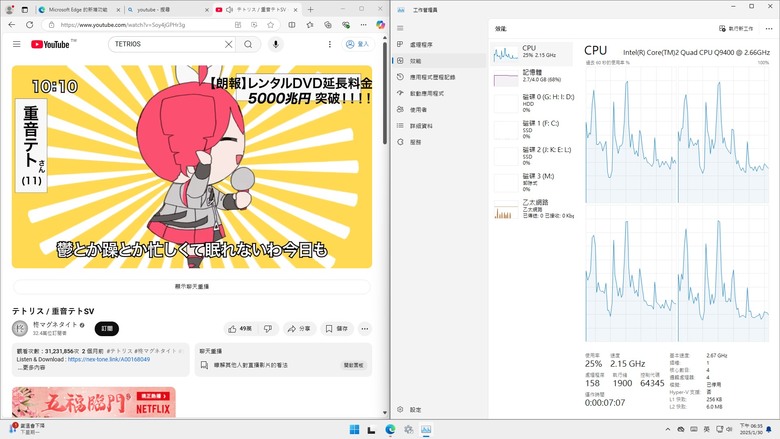Open the Users page in Task Manager
Image resolution: width=780 pixels, height=439 pixels.
pyautogui.click(x=439, y=109)
